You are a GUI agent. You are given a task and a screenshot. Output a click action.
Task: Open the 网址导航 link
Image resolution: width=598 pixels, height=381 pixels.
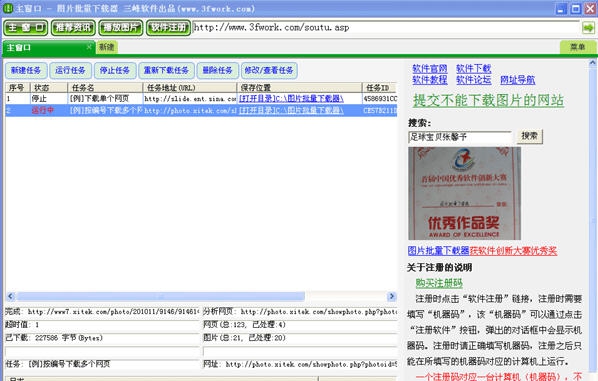[518, 80]
